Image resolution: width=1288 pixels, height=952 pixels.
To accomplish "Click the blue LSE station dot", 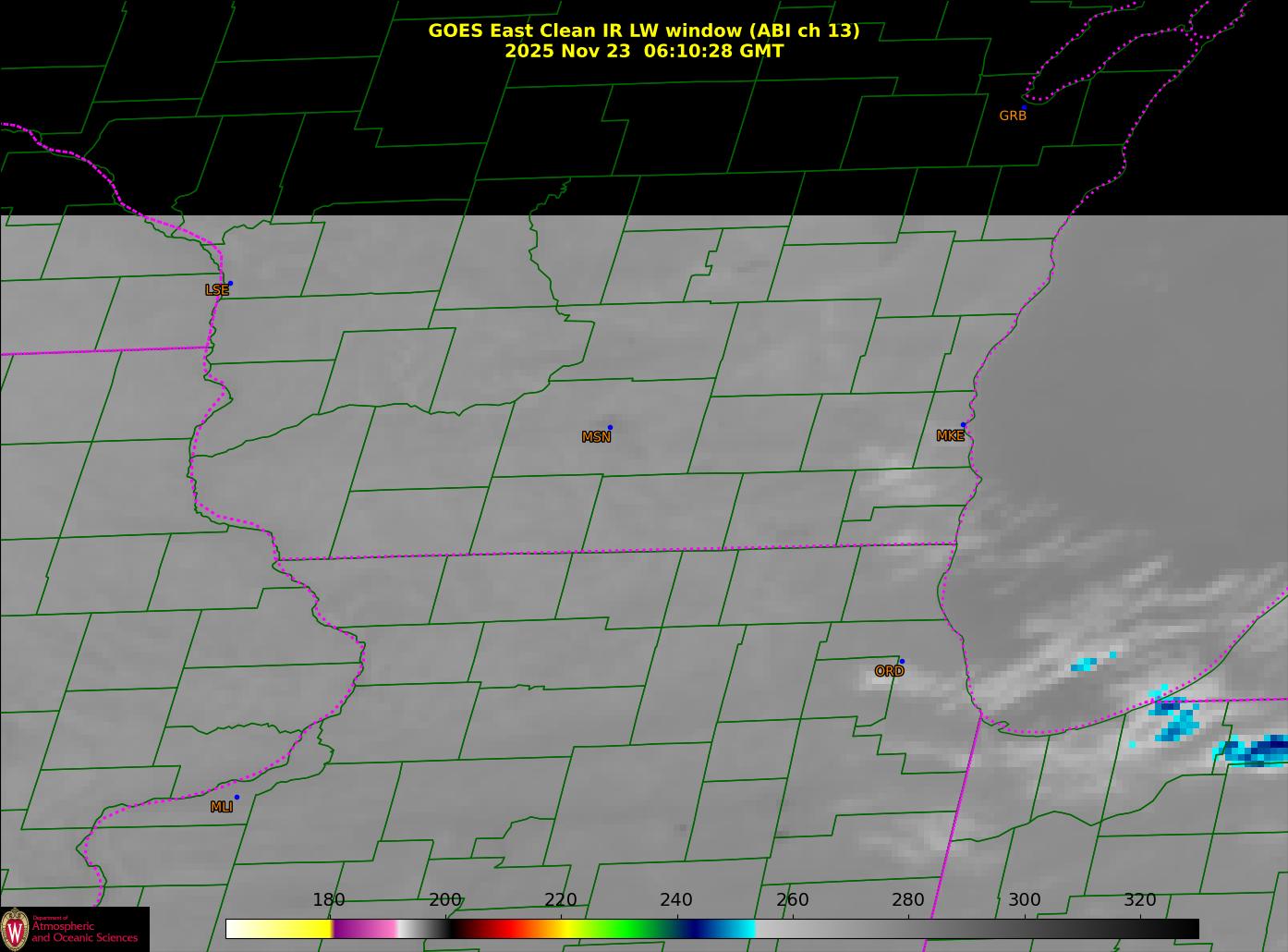I will (230, 284).
